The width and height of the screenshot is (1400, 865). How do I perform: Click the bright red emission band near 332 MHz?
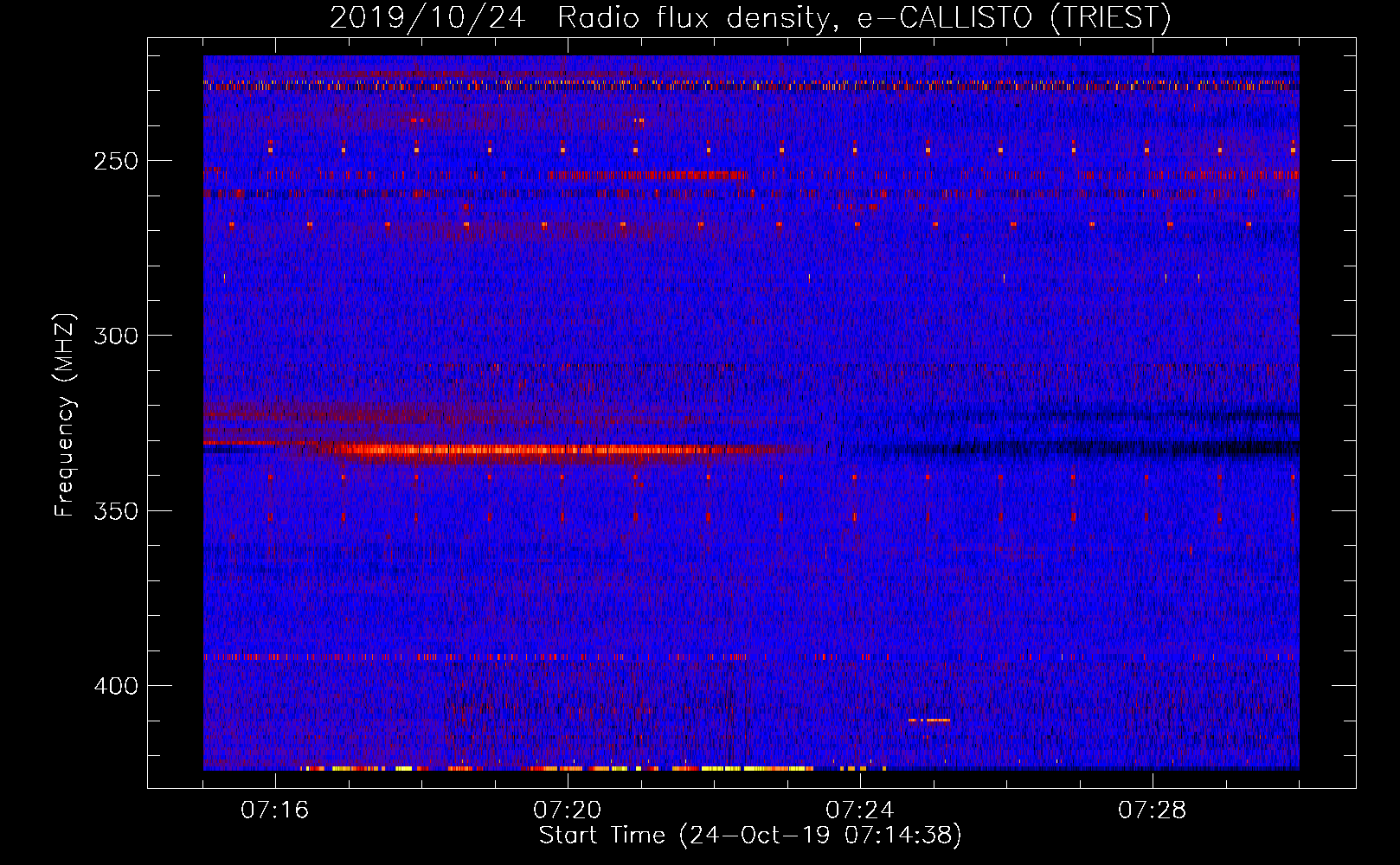point(554,449)
